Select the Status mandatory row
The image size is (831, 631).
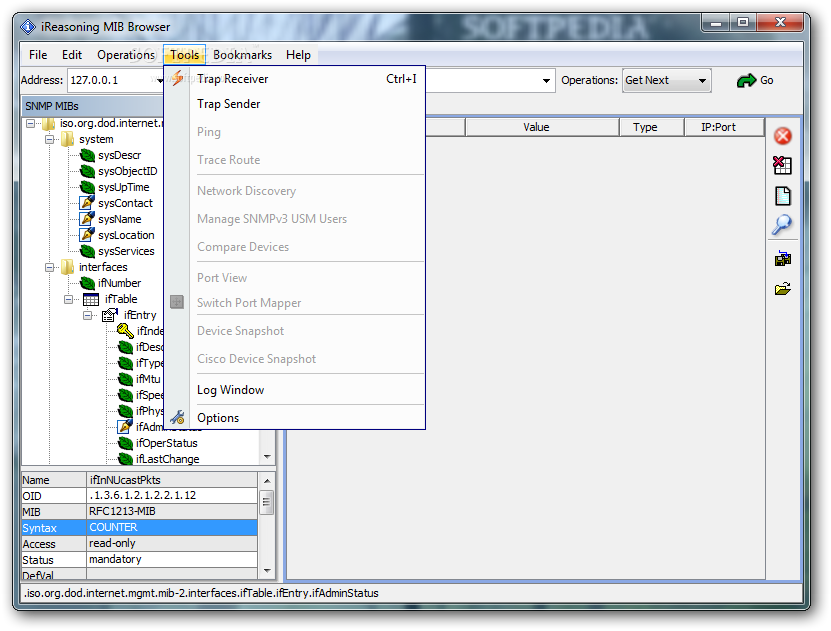tap(139, 559)
